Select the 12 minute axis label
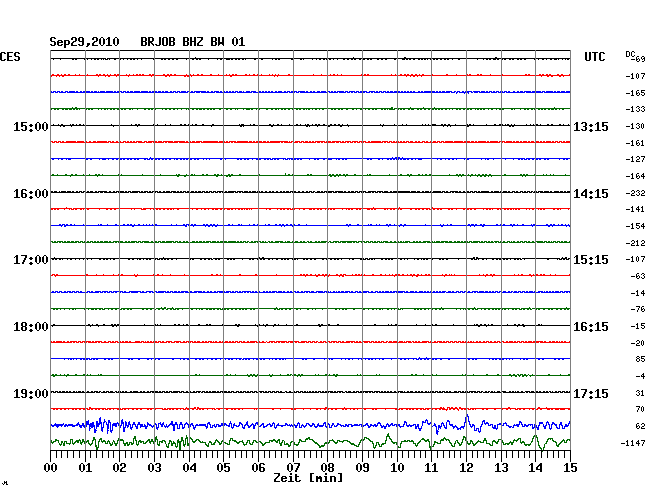650x494 pixels. pyautogui.click(x=466, y=468)
